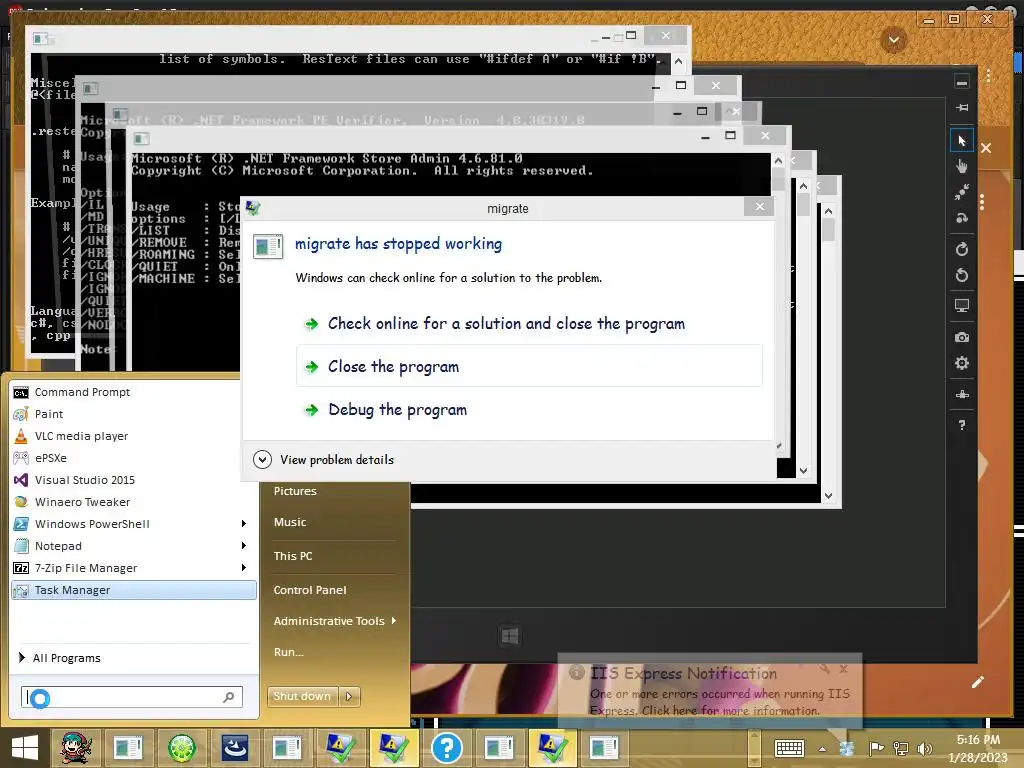This screenshot has width=1024, height=768.
Task: Select the single-point mouse input tool
Action: tap(961, 140)
